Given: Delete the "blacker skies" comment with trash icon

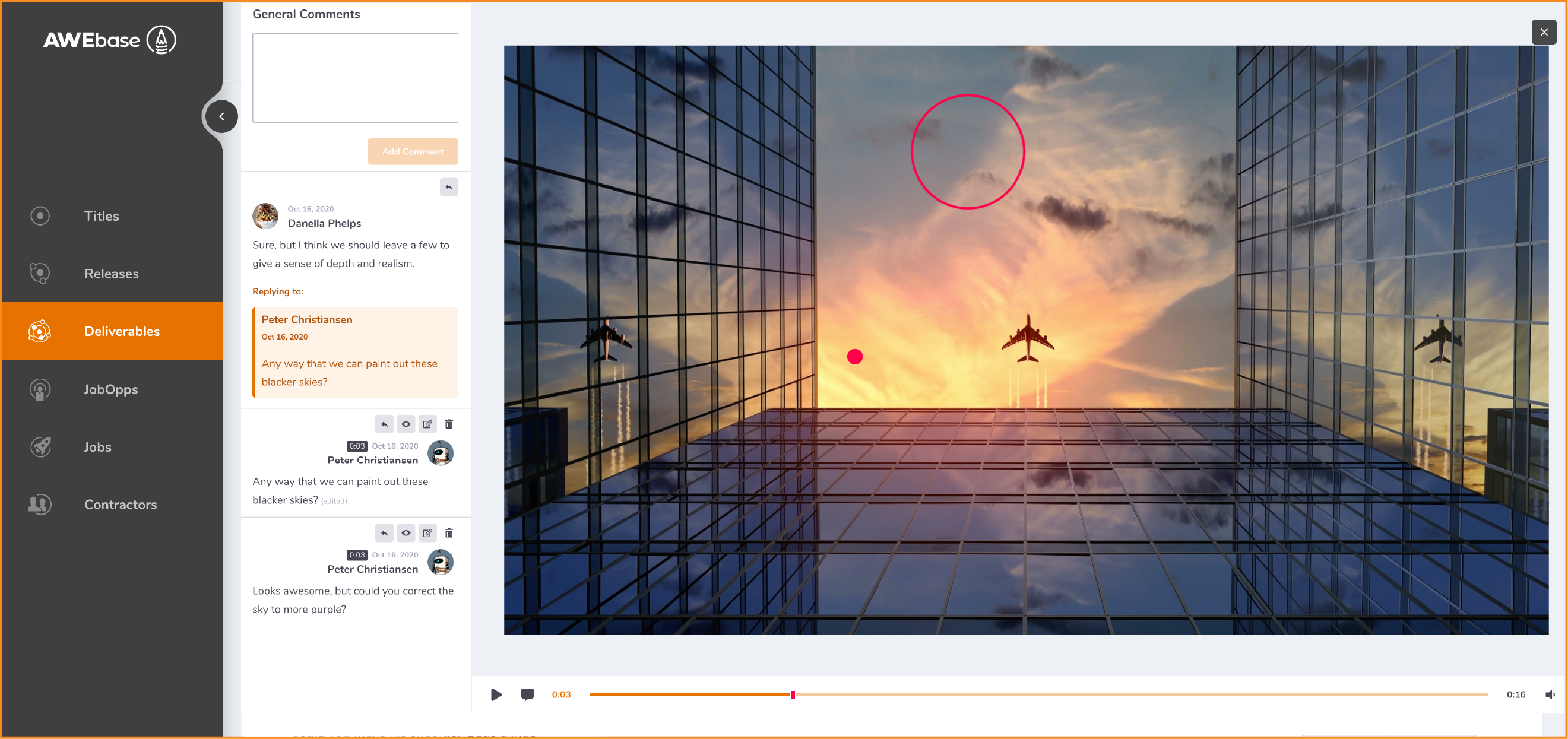Looking at the screenshot, I should (449, 424).
